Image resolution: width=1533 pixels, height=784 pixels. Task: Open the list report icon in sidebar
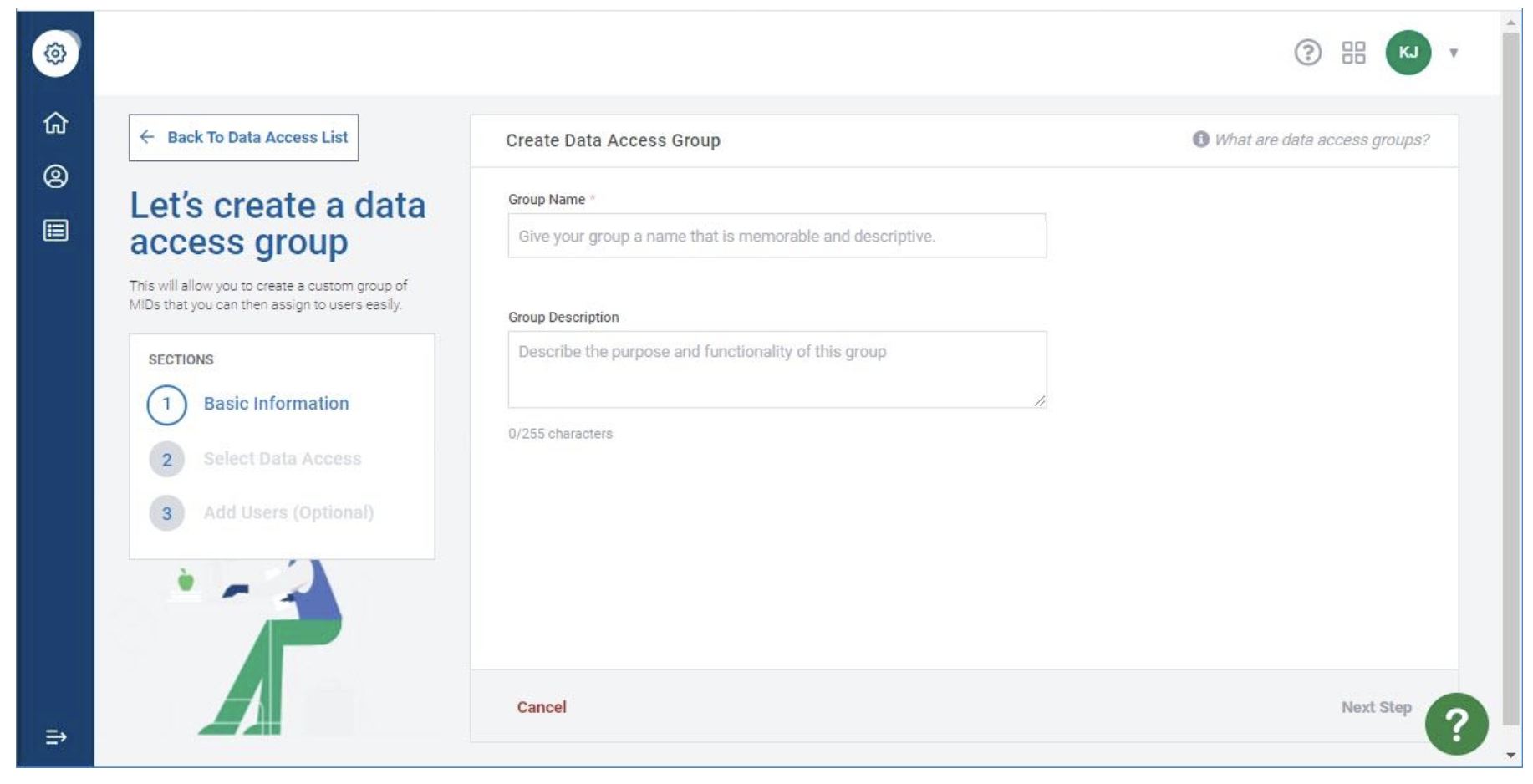[x=55, y=231]
